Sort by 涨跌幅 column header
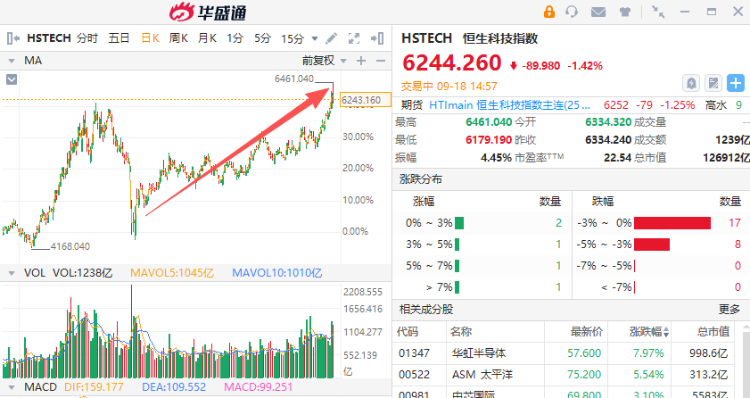Viewport: 750px width, 398px height. [x=649, y=332]
